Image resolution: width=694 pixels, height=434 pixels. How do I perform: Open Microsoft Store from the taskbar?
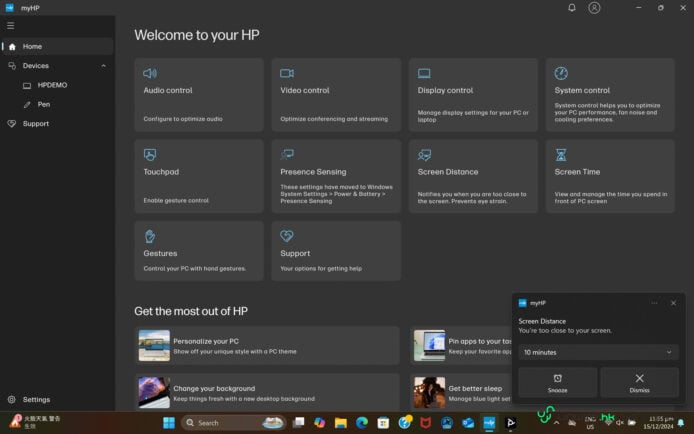pos(383,423)
